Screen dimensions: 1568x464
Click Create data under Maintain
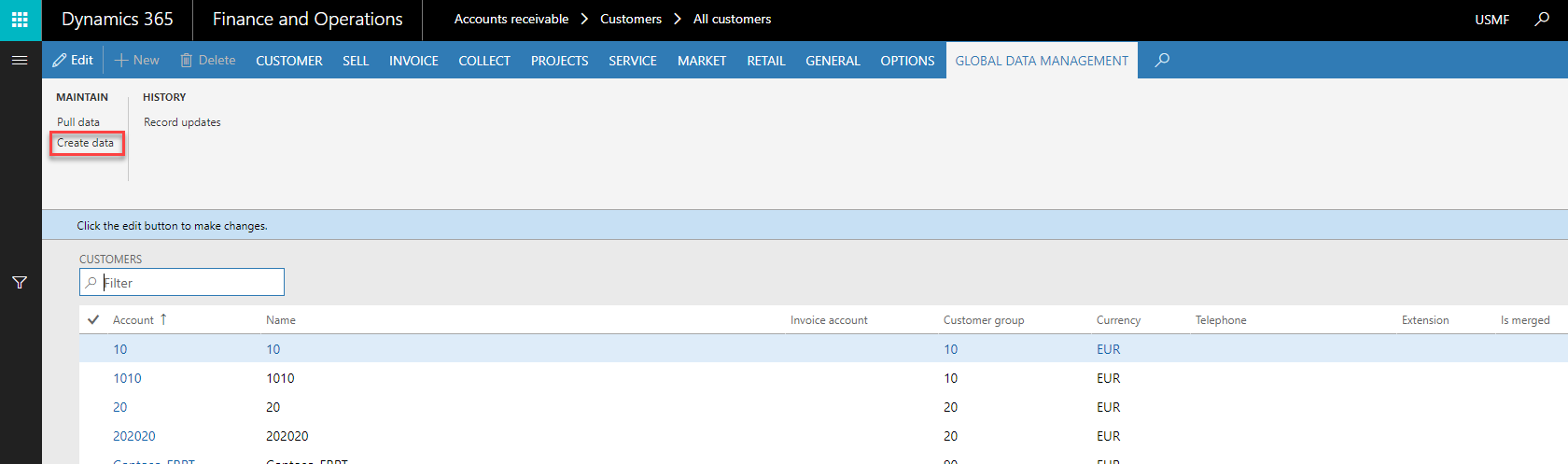pyautogui.click(x=86, y=143)
